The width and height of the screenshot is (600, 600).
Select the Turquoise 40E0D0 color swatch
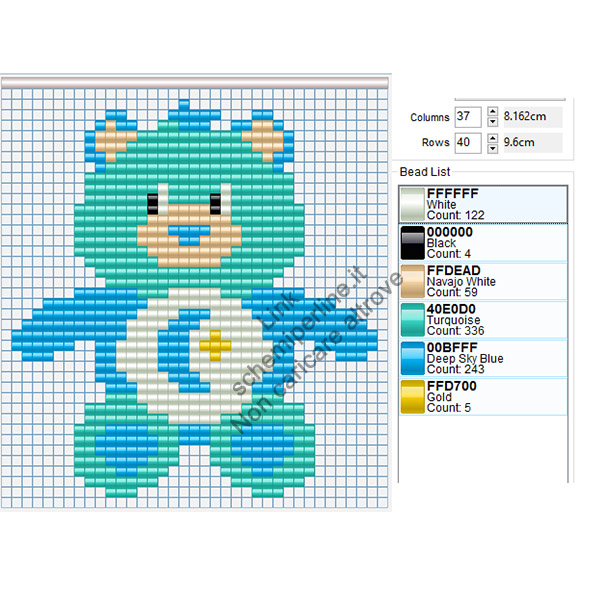412,320
